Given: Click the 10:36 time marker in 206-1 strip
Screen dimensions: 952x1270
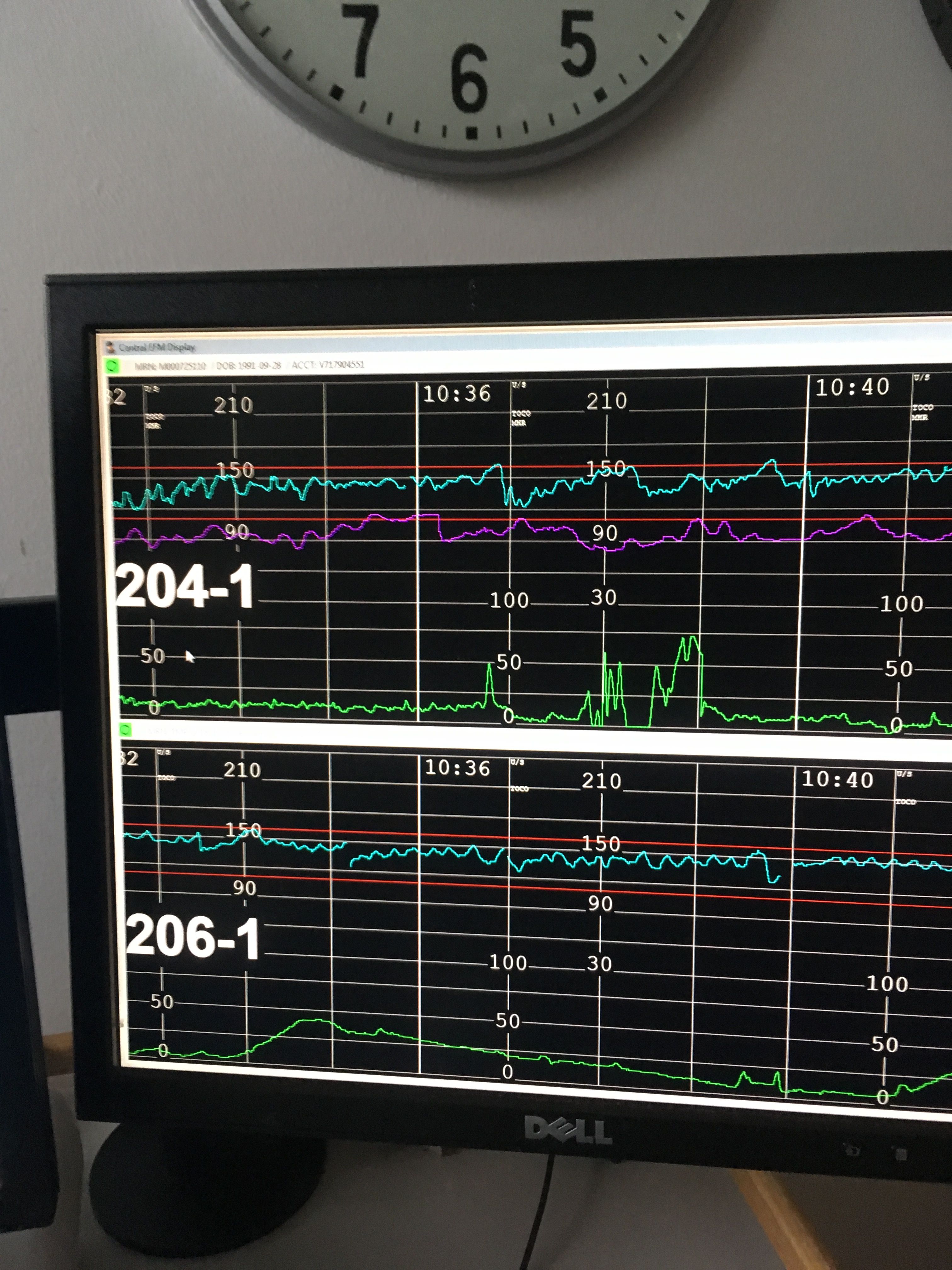Looking at the screenshot, I should click(x=457, y=768).
